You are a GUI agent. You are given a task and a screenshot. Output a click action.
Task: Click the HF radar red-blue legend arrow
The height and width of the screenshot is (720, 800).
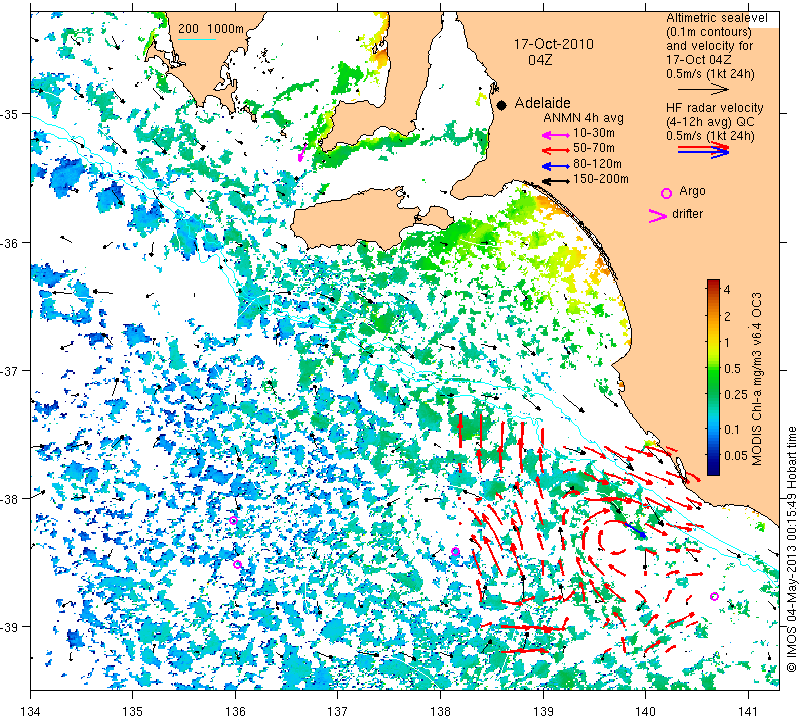click(704, 150)
